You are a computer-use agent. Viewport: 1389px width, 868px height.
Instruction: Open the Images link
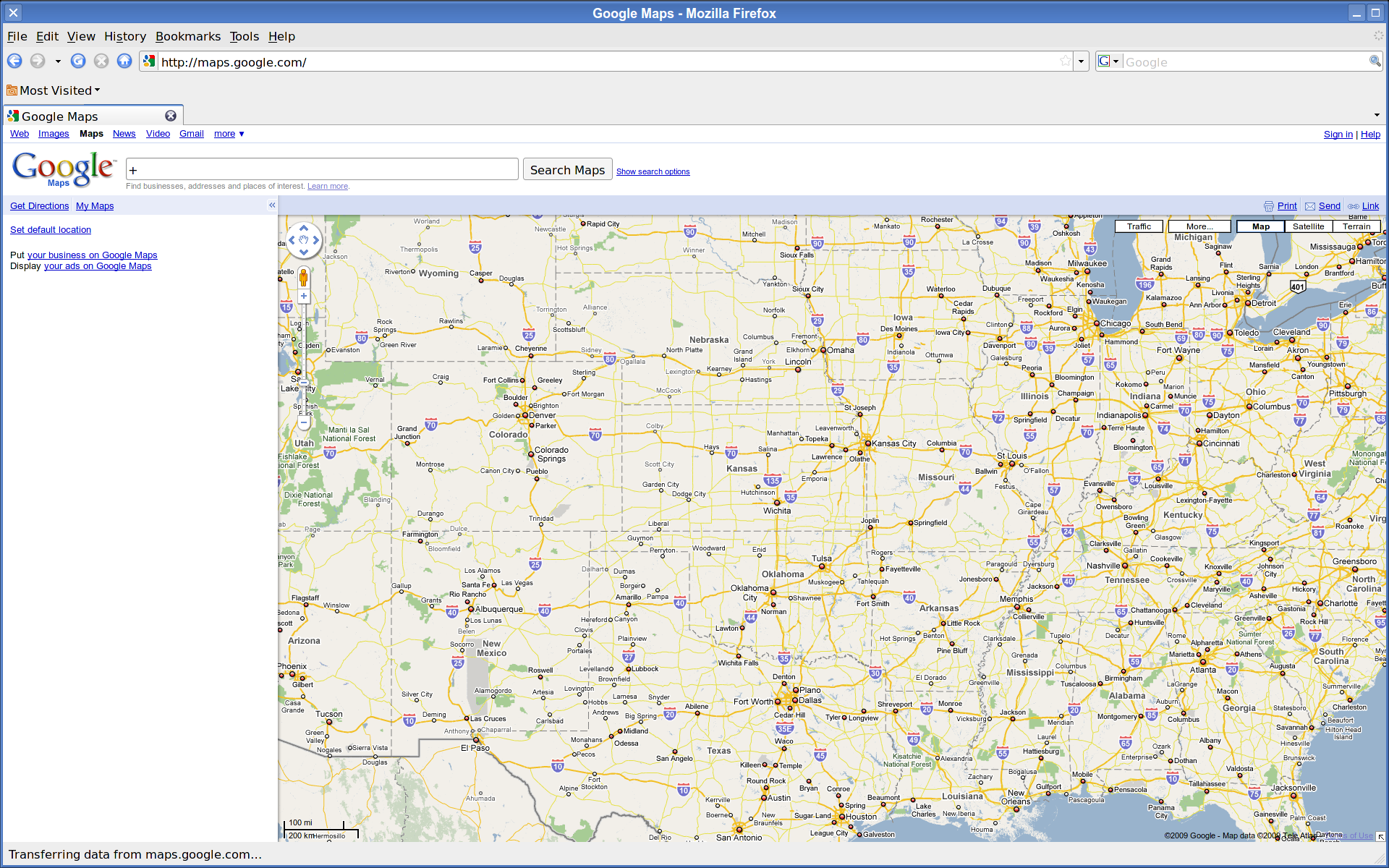[54, 134]
